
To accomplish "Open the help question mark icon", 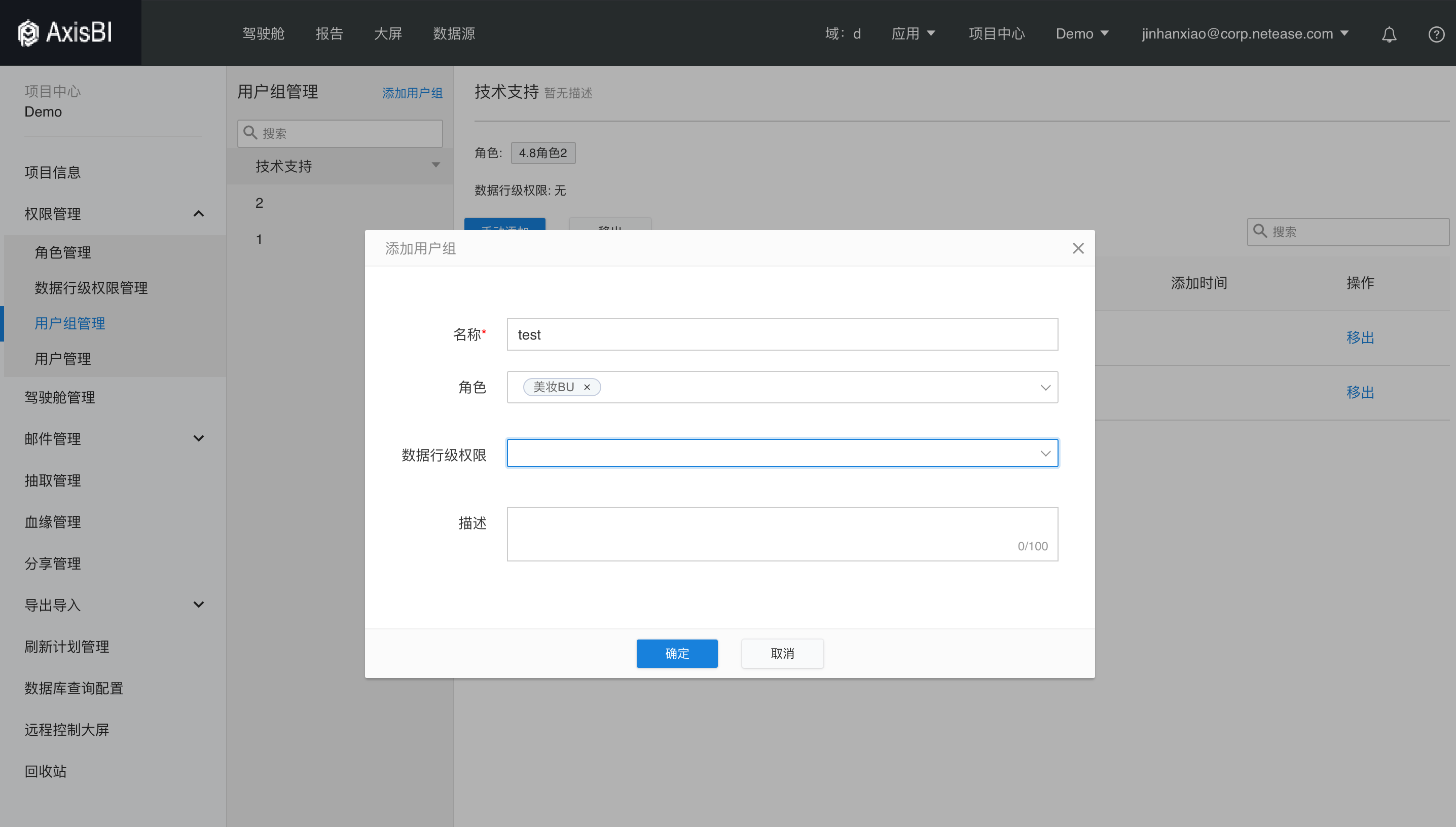I will click(1436, 34).
